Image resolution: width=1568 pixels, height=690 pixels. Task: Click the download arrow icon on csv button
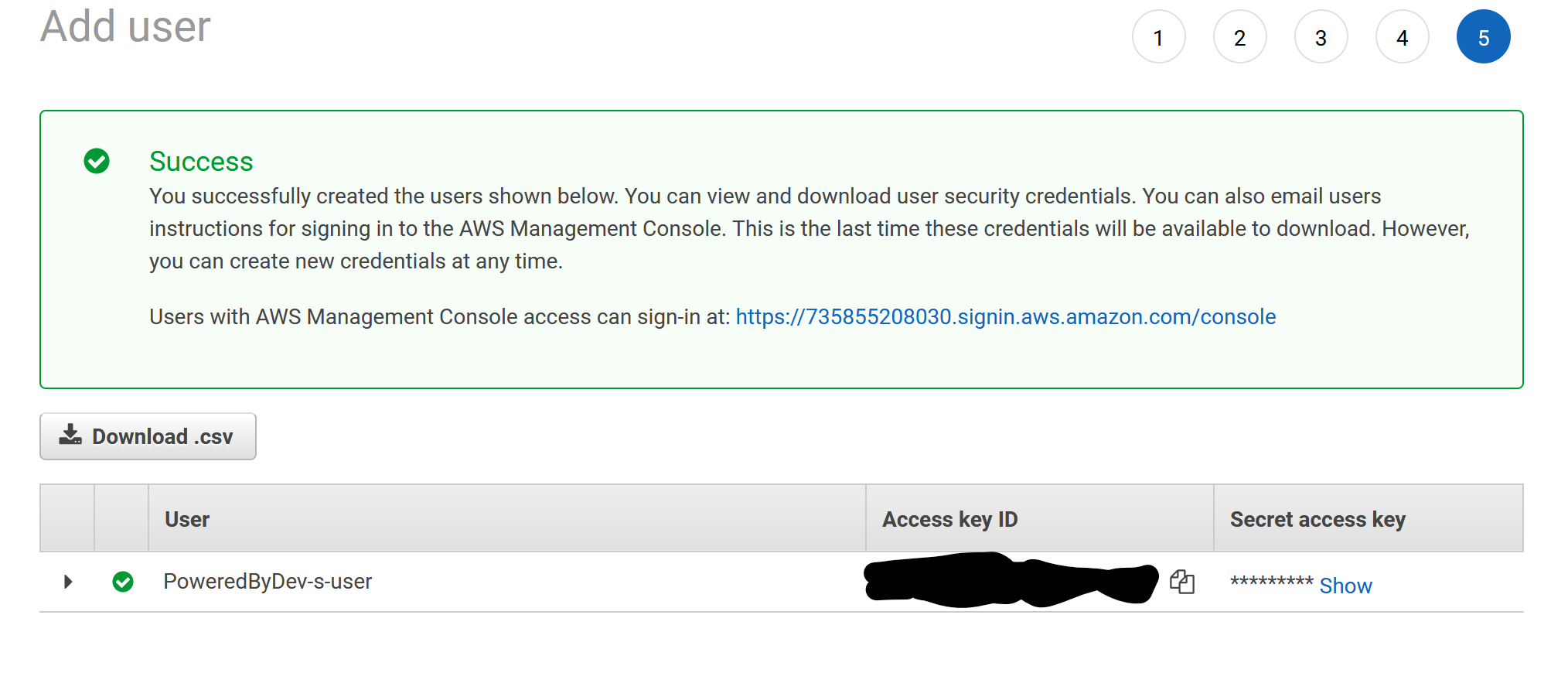click(70, 435)
